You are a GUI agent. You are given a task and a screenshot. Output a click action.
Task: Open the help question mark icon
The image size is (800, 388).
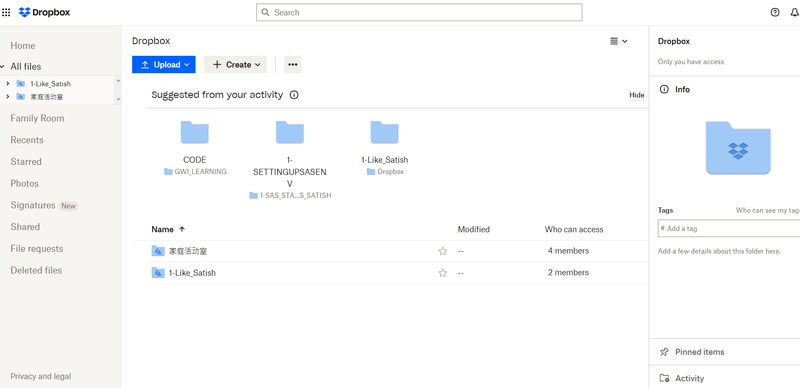click(775, 13)
